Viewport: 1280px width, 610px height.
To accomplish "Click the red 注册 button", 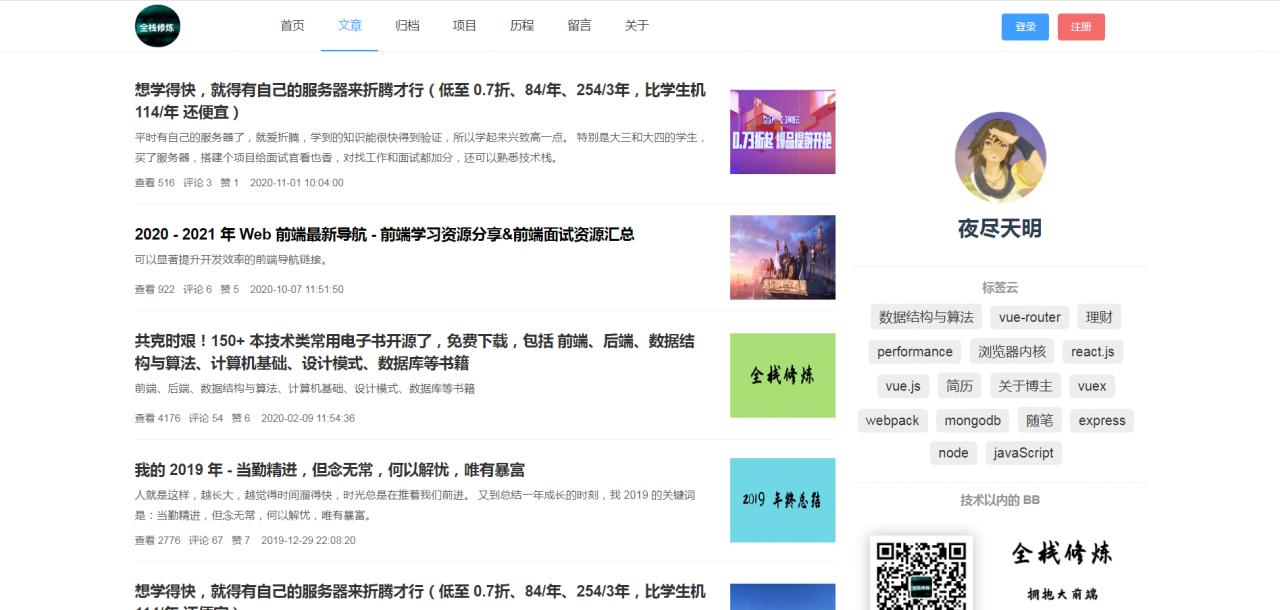I will (1081, 27).
